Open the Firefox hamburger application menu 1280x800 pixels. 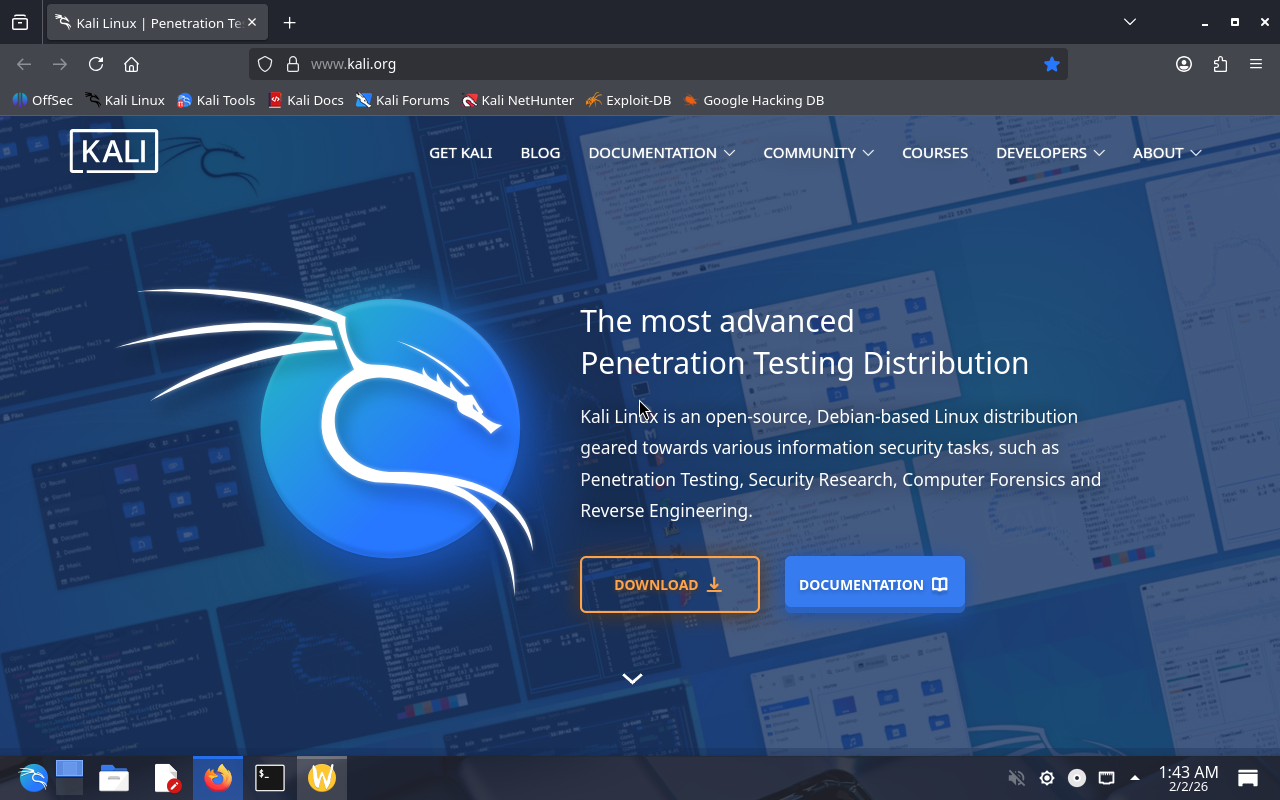(1256, 64)
